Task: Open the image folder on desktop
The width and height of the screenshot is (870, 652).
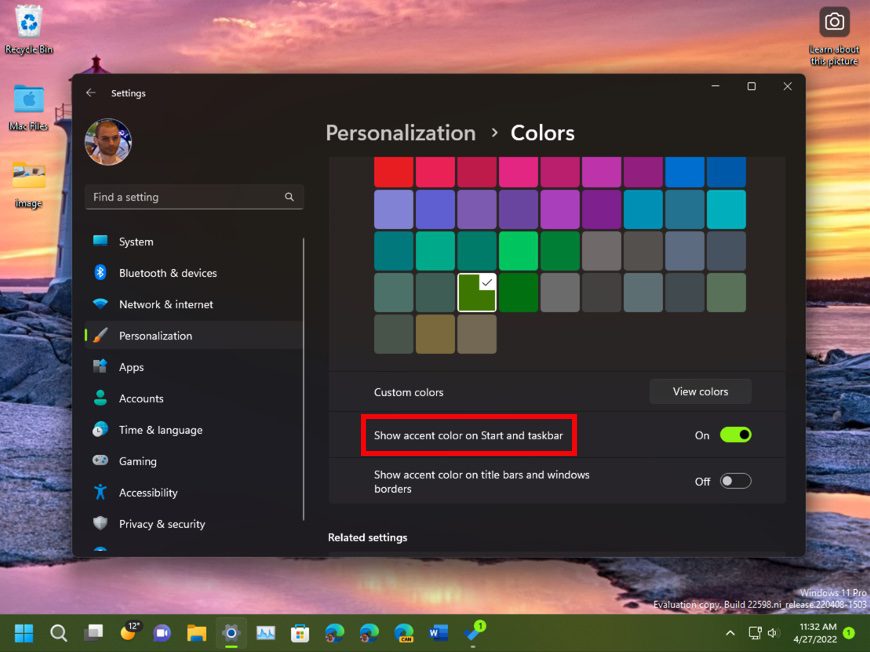Action: [x=28, y=184]
